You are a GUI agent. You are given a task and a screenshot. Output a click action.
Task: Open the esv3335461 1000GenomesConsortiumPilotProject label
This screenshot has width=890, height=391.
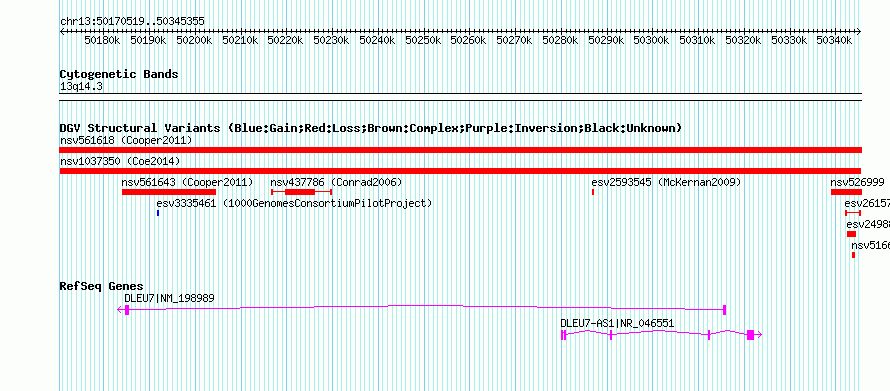[294, 203]
